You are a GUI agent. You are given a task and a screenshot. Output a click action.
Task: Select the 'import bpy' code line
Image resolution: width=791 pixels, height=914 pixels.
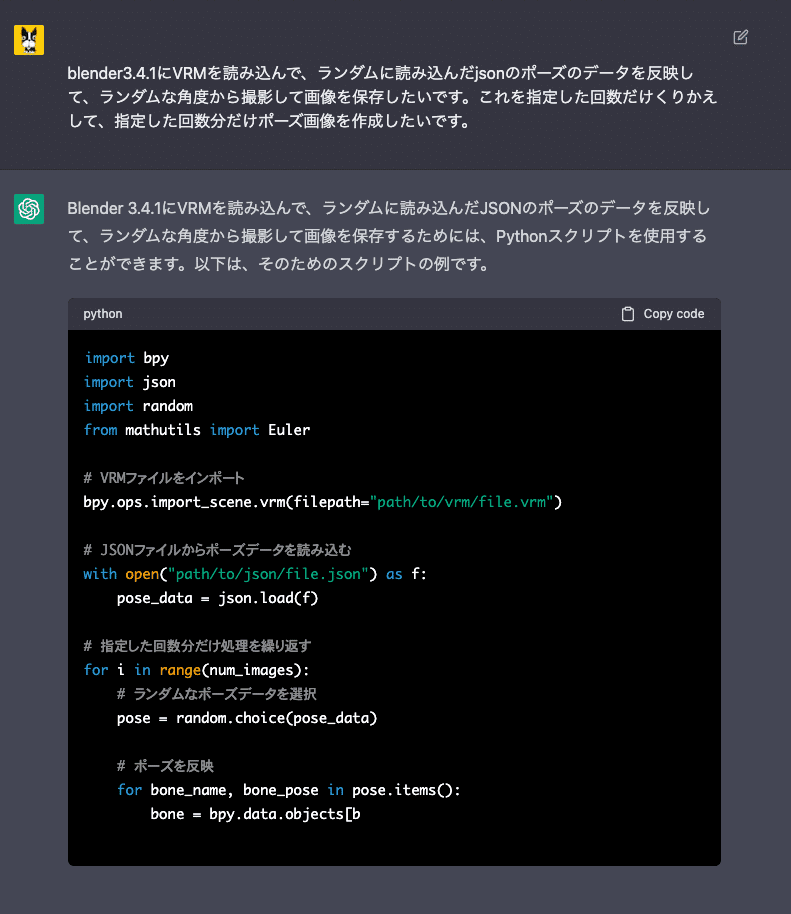(126, 357)
